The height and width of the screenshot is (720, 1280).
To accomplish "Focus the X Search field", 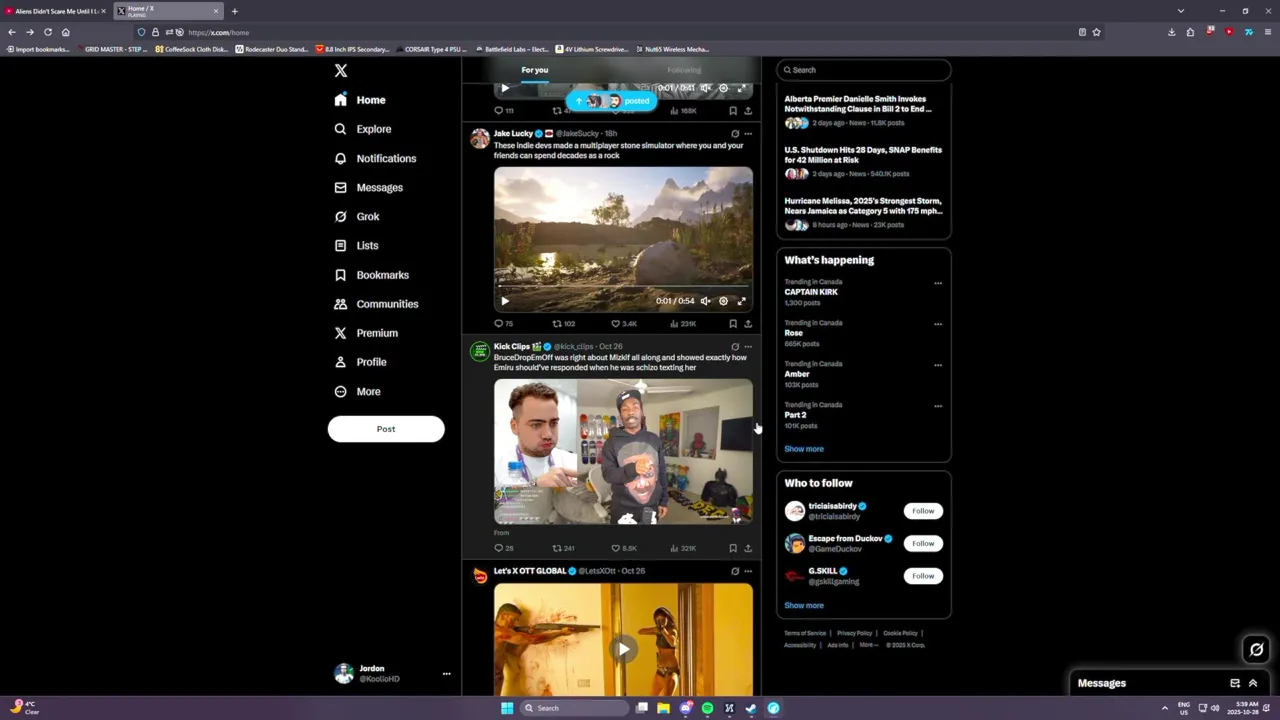I will click(863, 70).
